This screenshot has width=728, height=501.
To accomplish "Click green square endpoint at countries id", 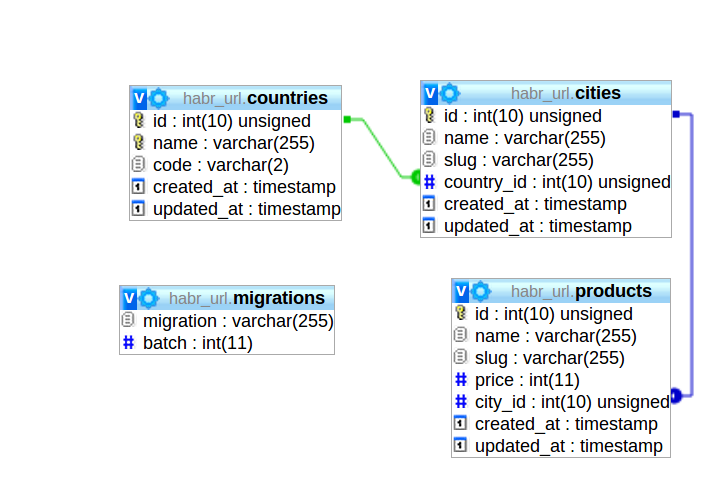I will coord(347,120).
